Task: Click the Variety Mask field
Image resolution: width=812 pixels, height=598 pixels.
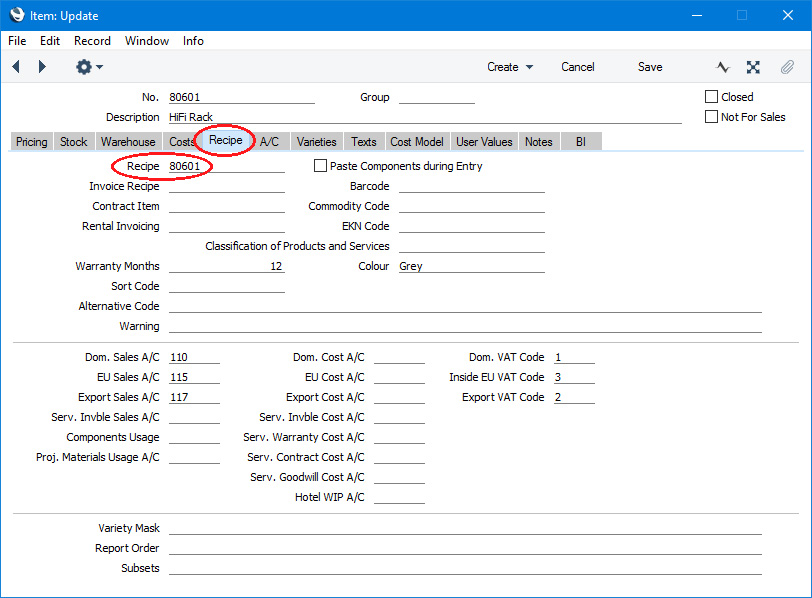Action: (465, 528)
